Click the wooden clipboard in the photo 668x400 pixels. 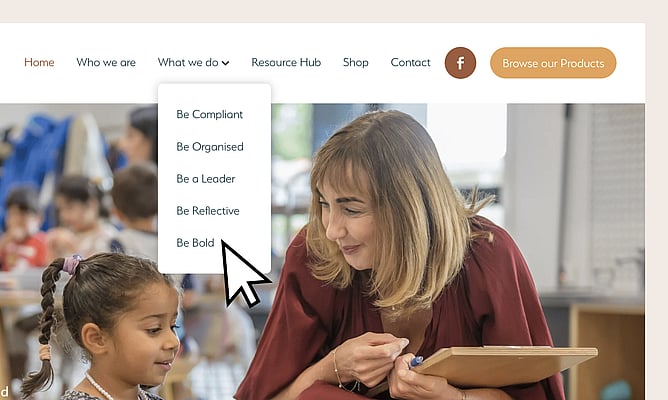(x=503, y=365)
